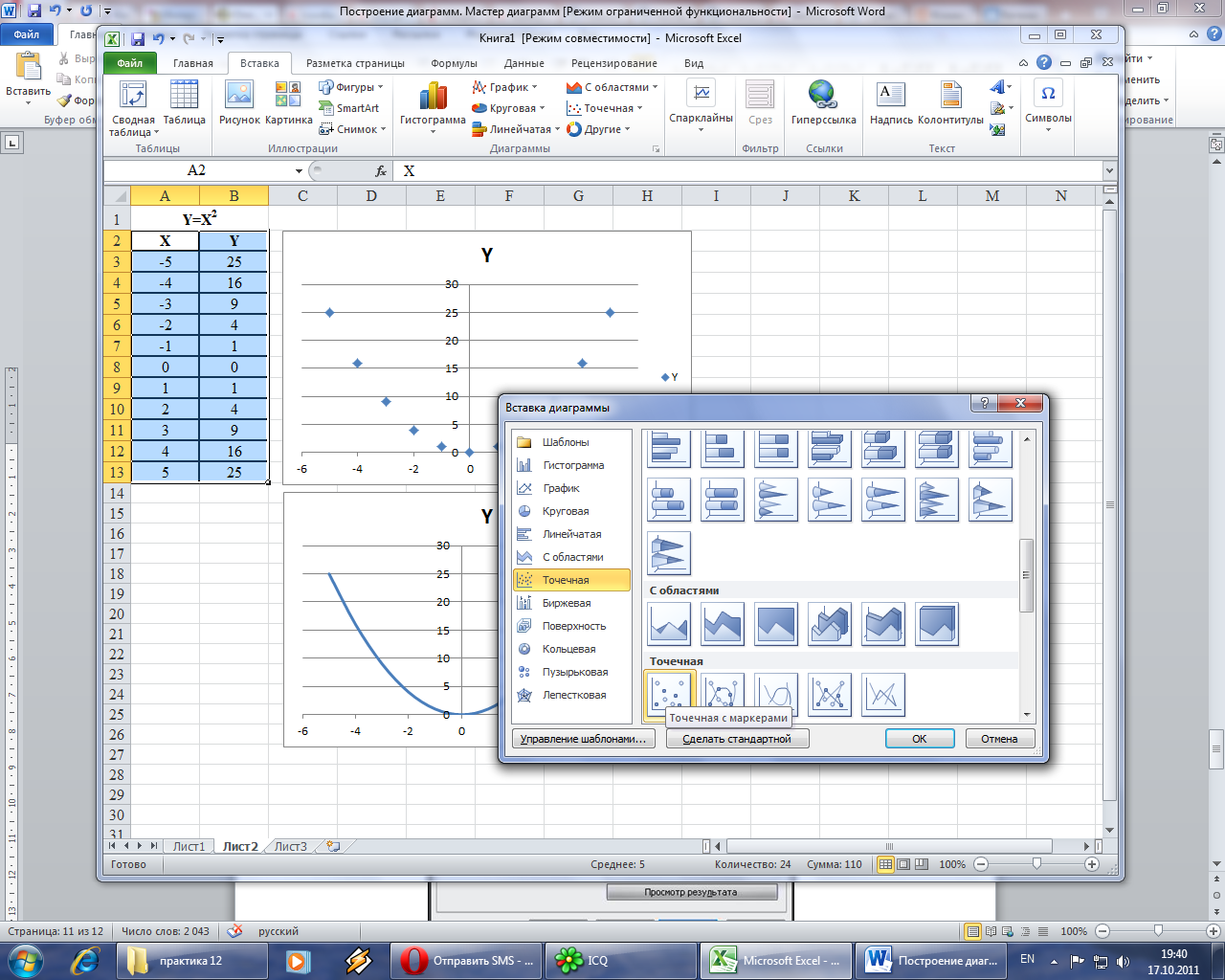Open ICQ from taskbar
Screen dimensions: 1225x980
[619, 960]
